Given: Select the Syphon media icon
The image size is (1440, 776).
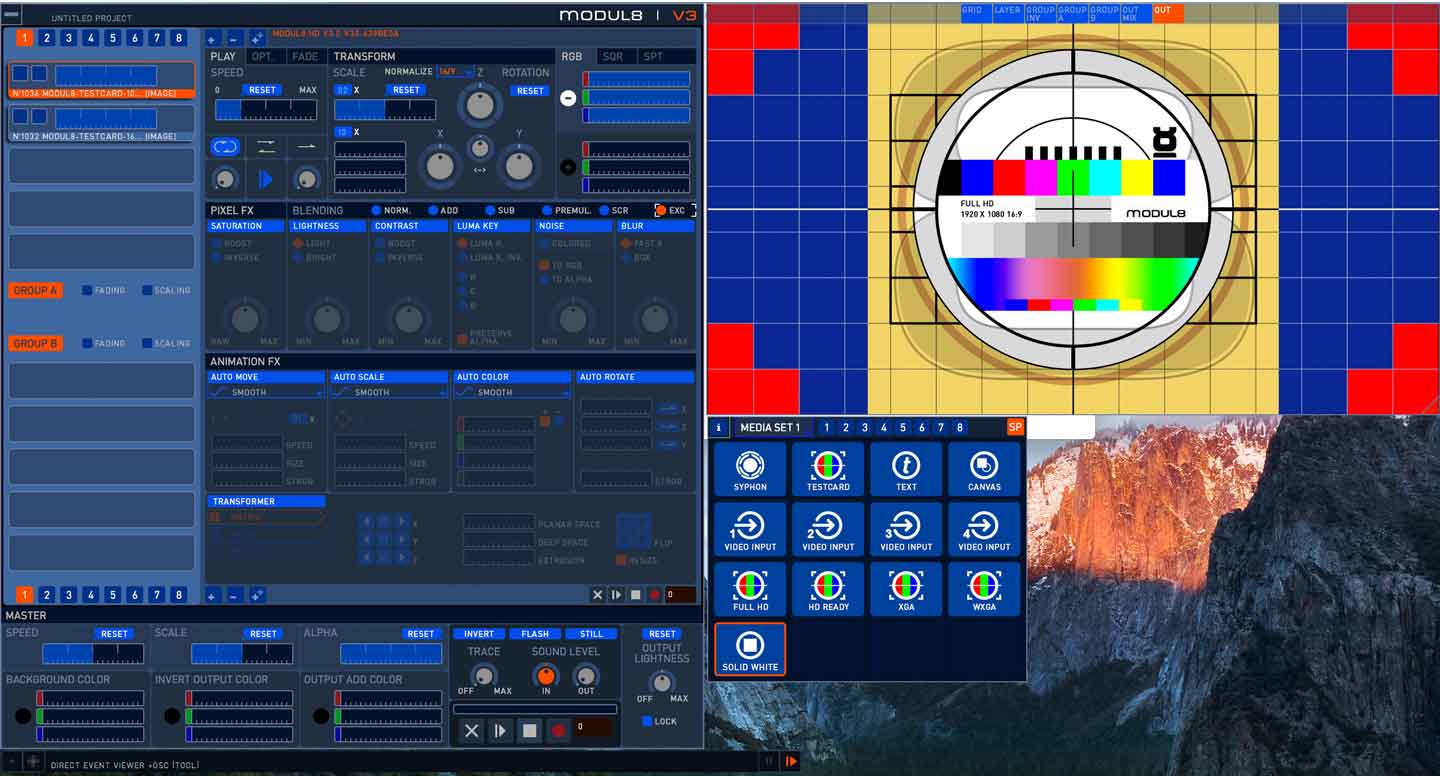Looking at the screenshot, I should coord(750,469).
